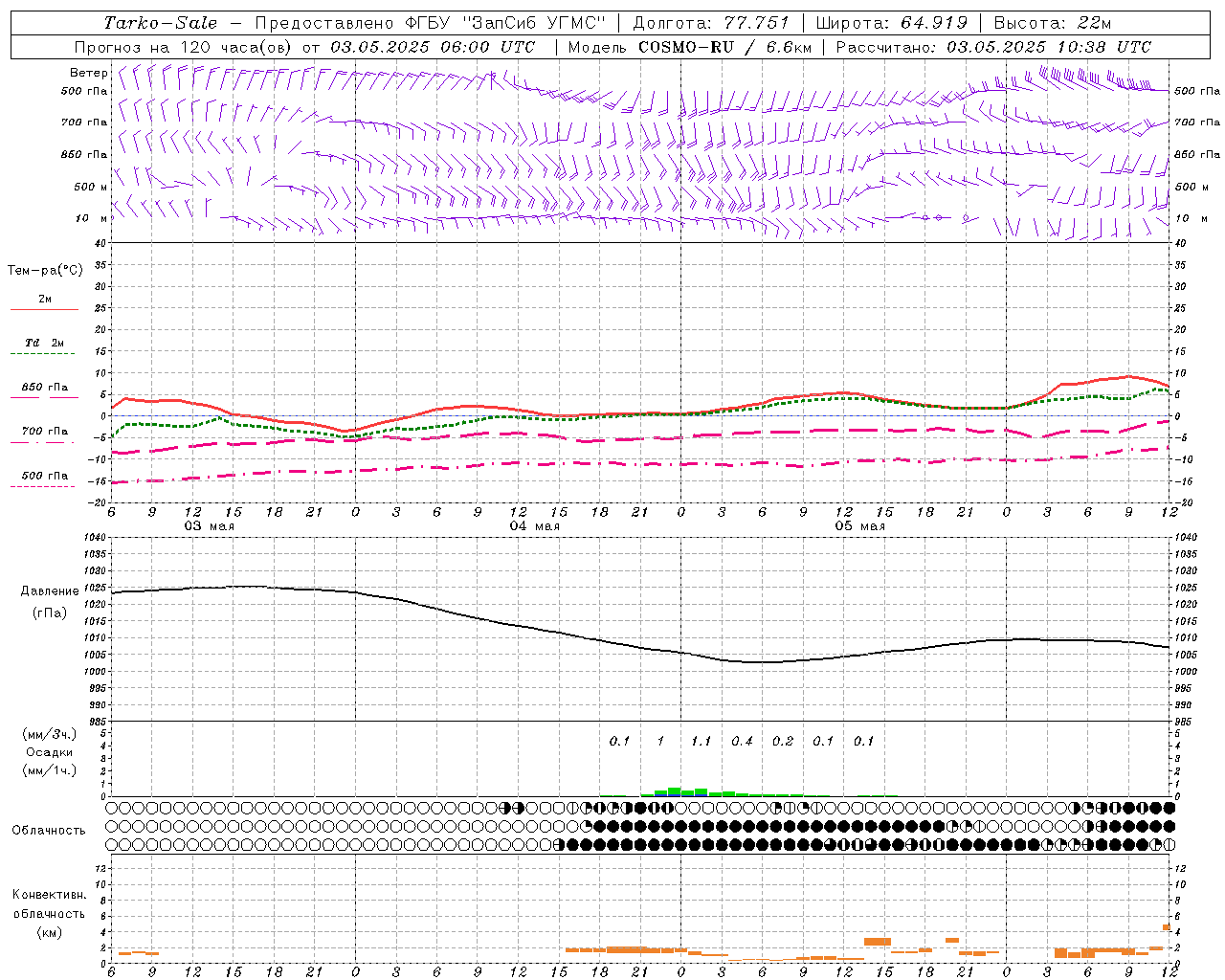Select the 03 мая date label
Viewport: 1225px width, 980px height.
point(209,526)
